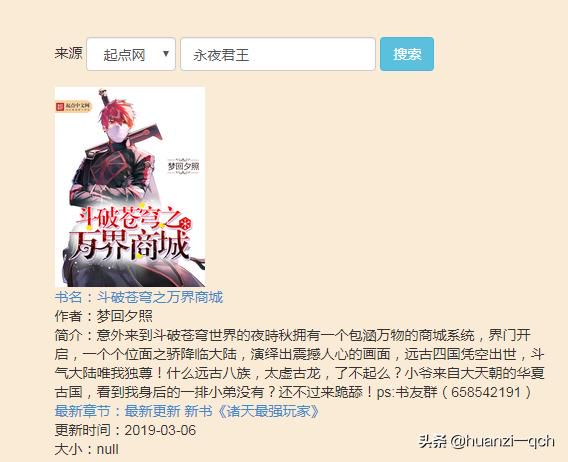Click the 作者:梦回夕照 author line
The image size is (568, 462).
click(104, 316)
